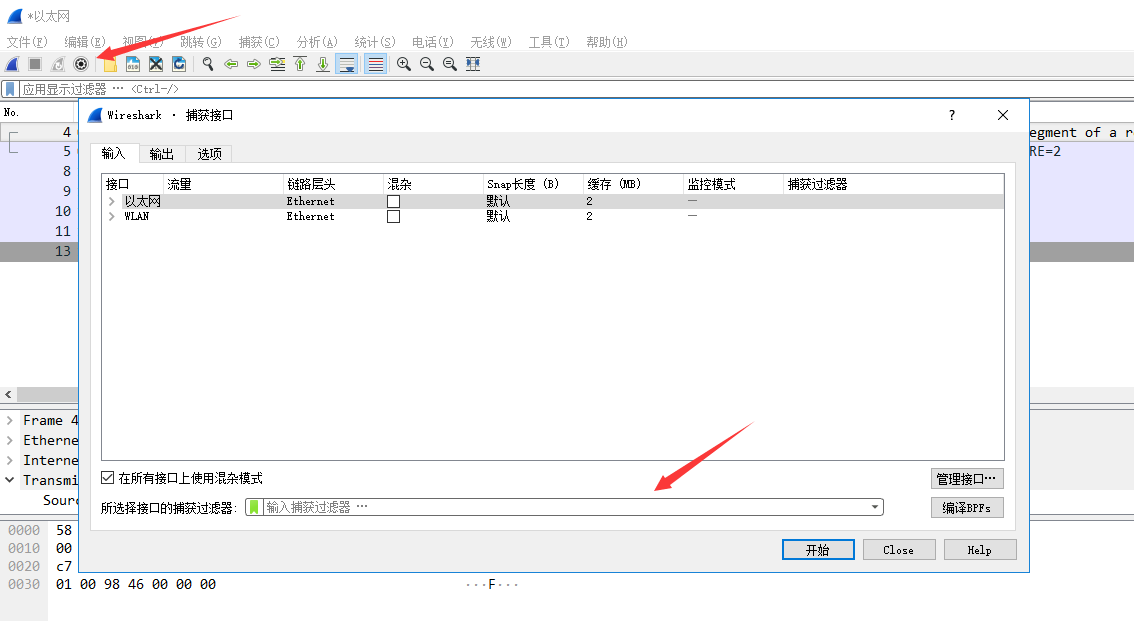Click capture filter green bookmark icon

254,507
